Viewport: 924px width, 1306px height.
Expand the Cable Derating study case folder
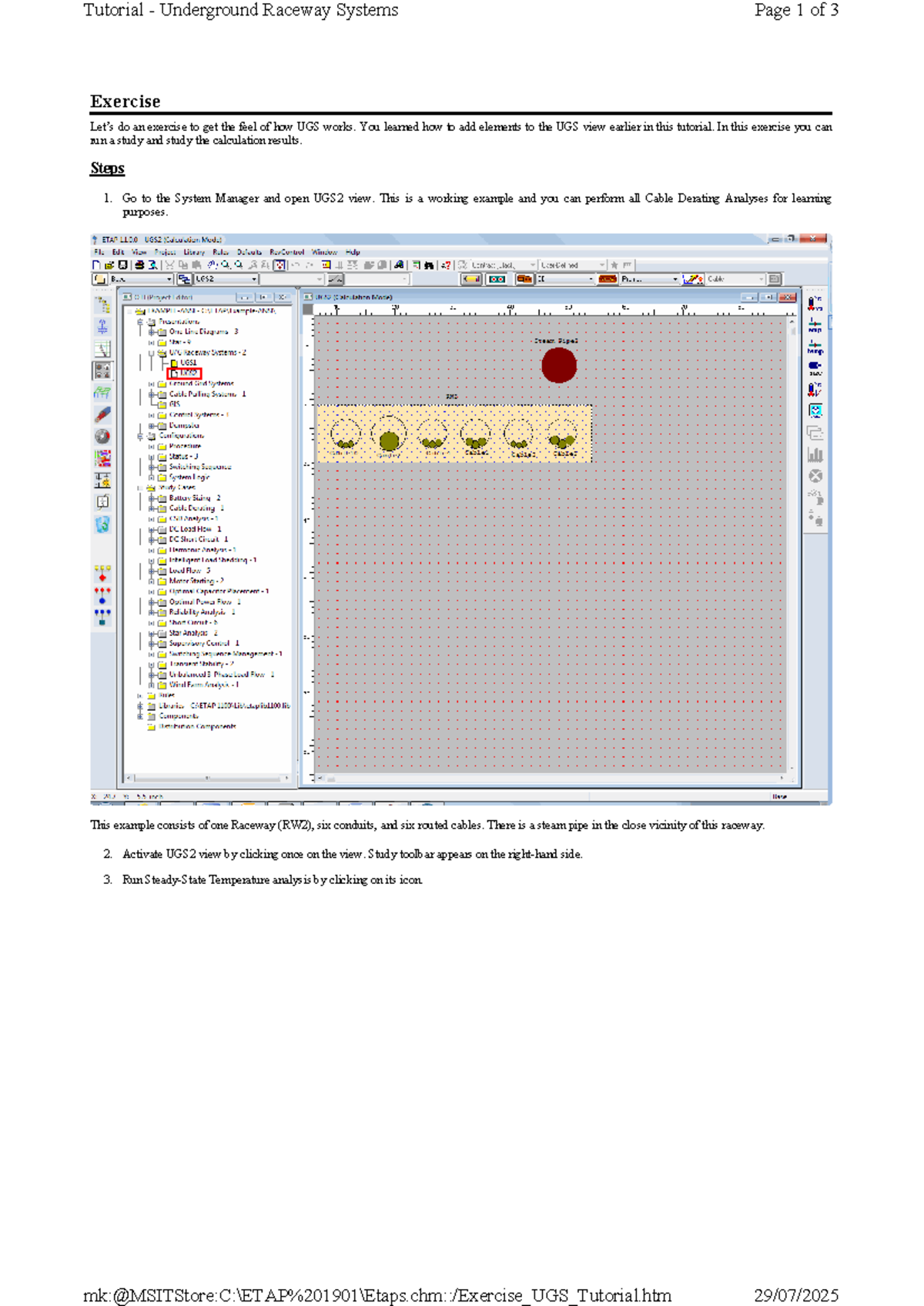pos(152,508)
